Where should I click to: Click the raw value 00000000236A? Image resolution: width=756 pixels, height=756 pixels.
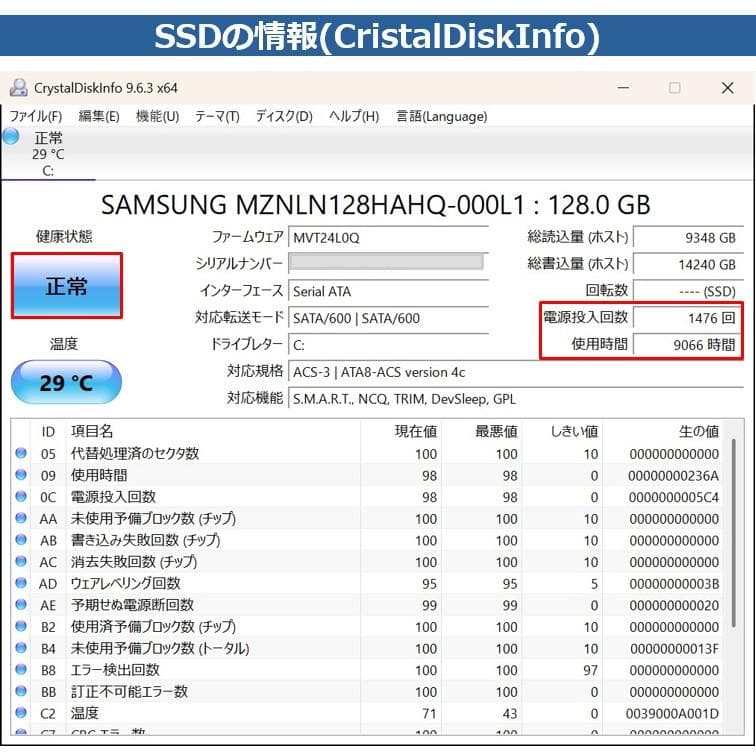point(674,476)
